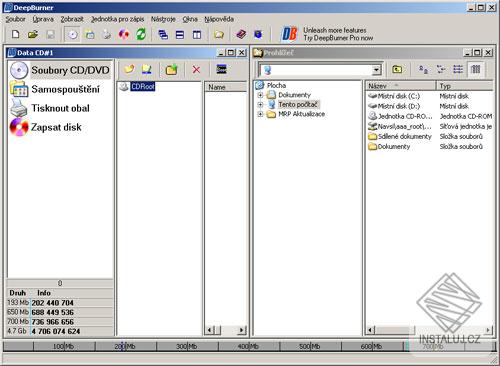The height and width of the screenshot is (366, 500).
Task: Switch browser to small icons view
Action: coord(441,69)
